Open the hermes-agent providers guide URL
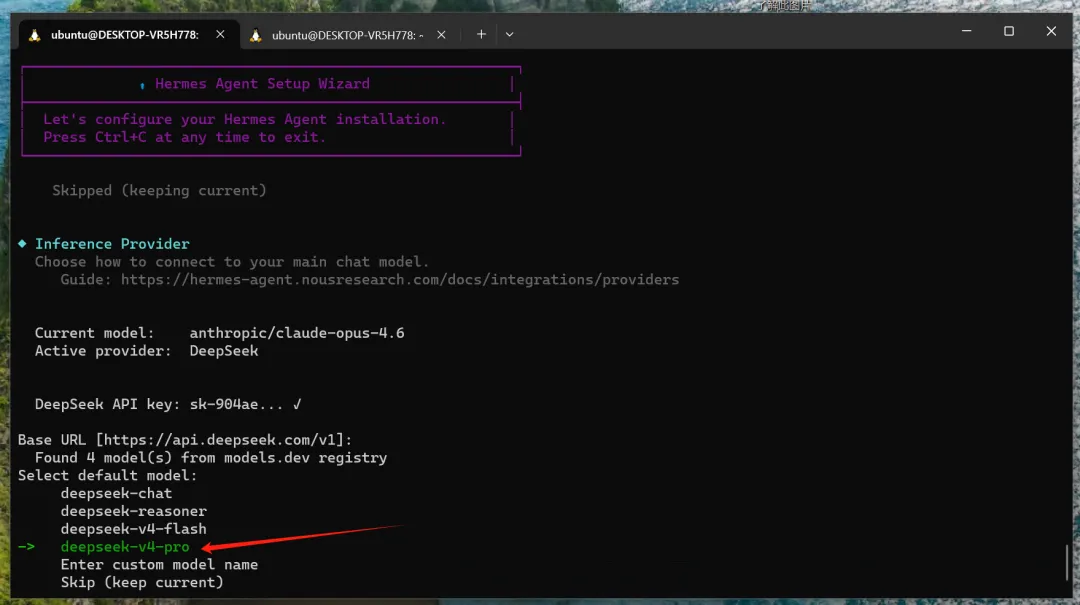The height and width of the screenshot is (605, 1080). pos(400,280)
